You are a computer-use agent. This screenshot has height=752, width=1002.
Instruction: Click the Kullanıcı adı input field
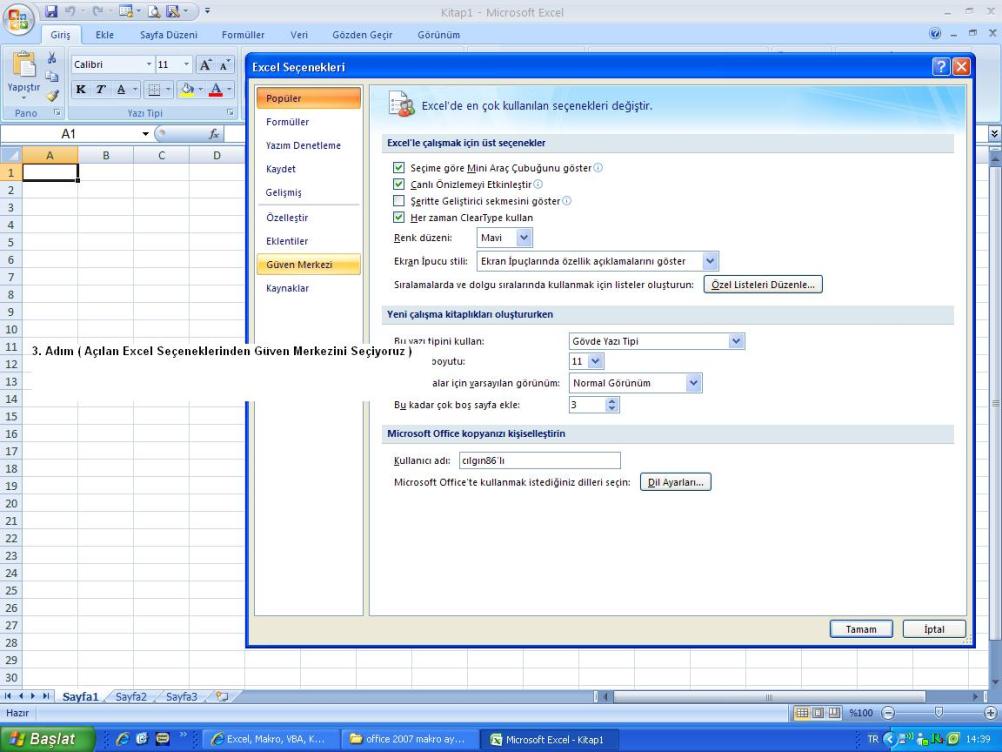tap(539, 461)
